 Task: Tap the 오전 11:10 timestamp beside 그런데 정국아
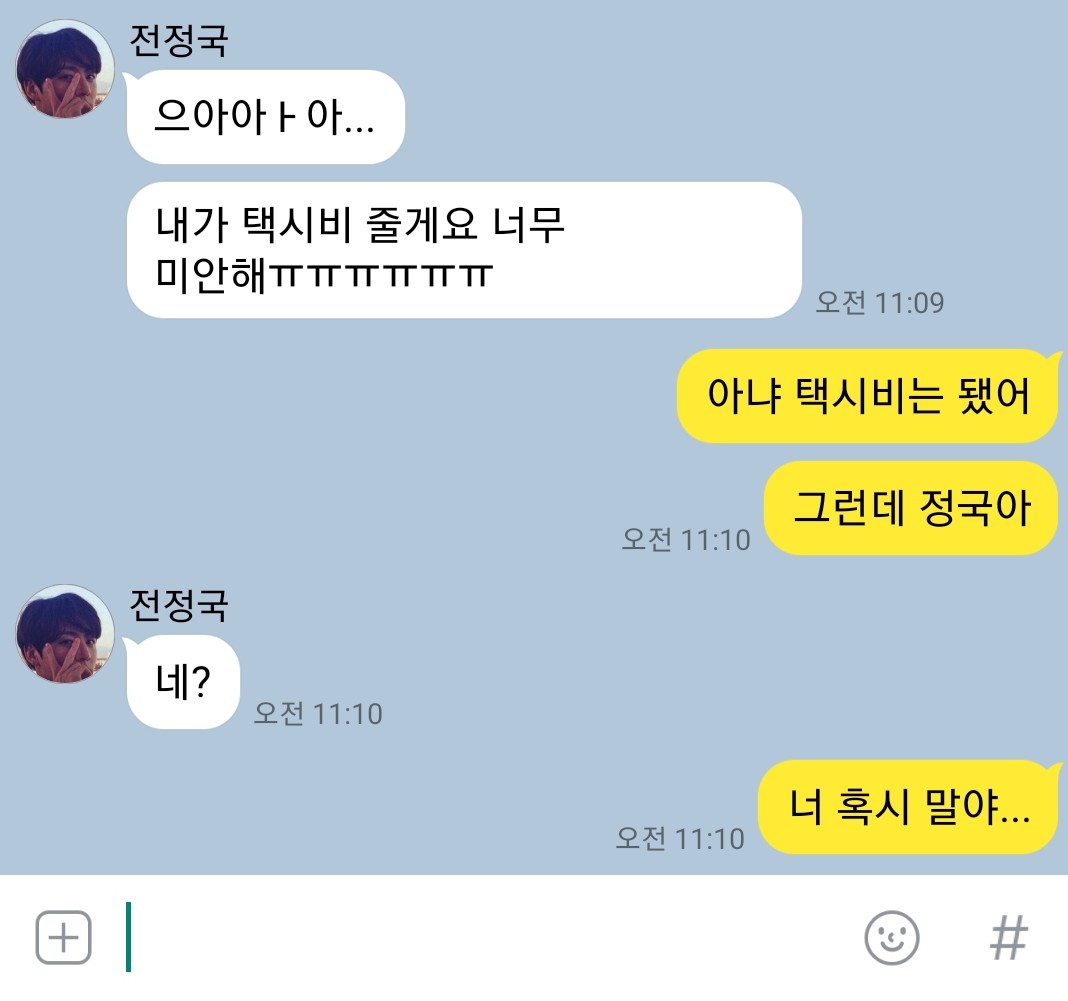tap(686, 539)
